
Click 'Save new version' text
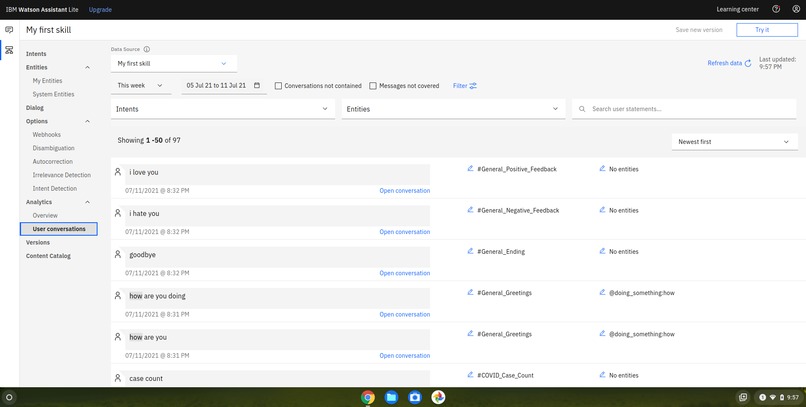(x=699, y=30)
